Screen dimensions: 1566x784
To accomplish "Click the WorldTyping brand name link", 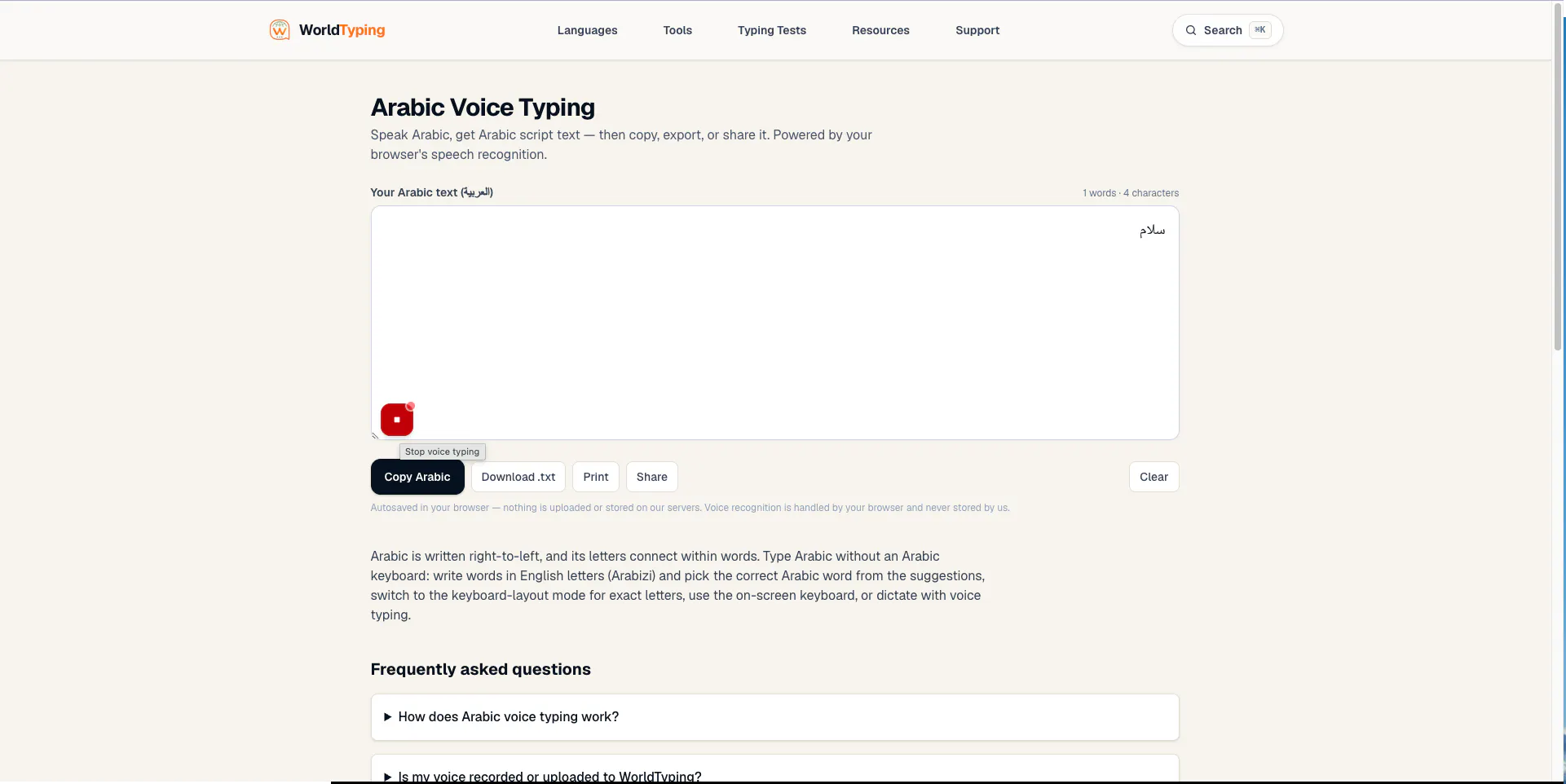I will click(x=342, y=30).
